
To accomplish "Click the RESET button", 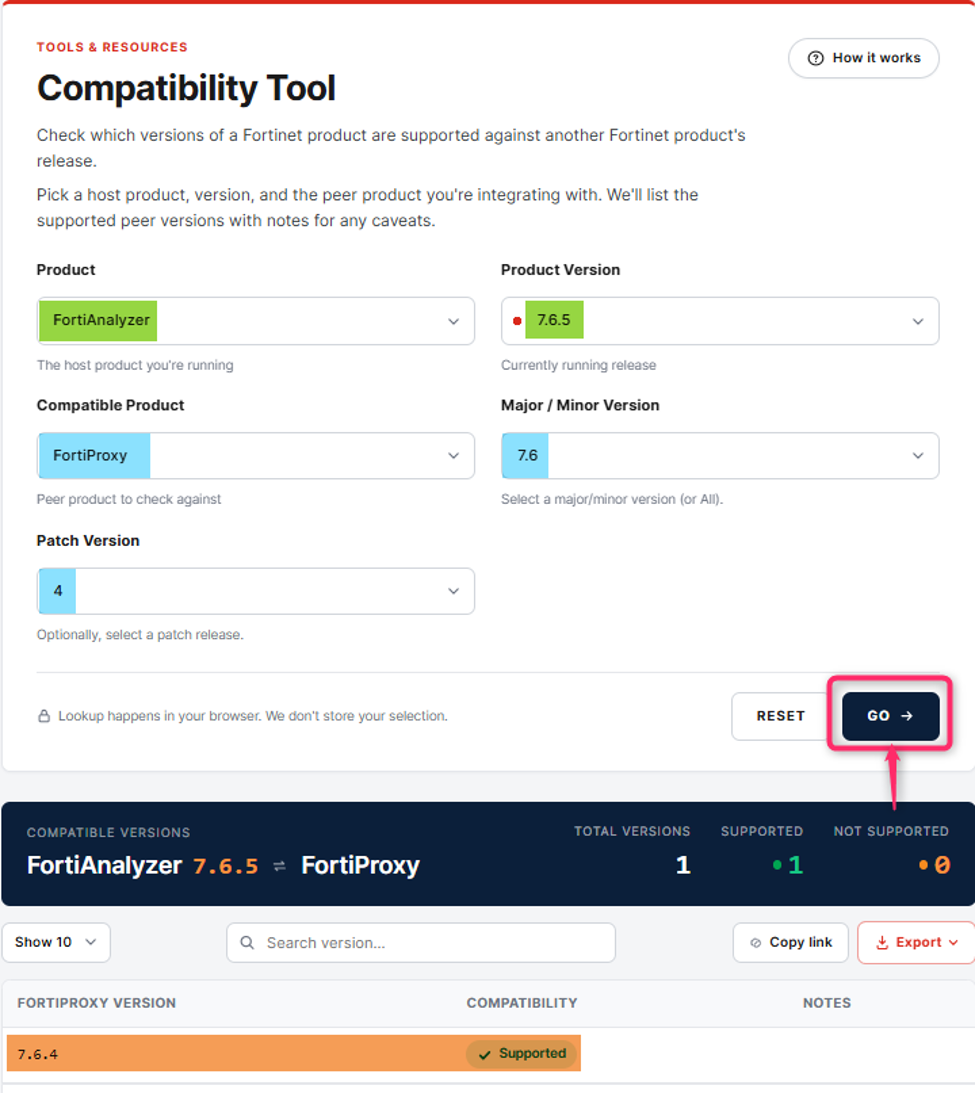I will click(781, 716).
